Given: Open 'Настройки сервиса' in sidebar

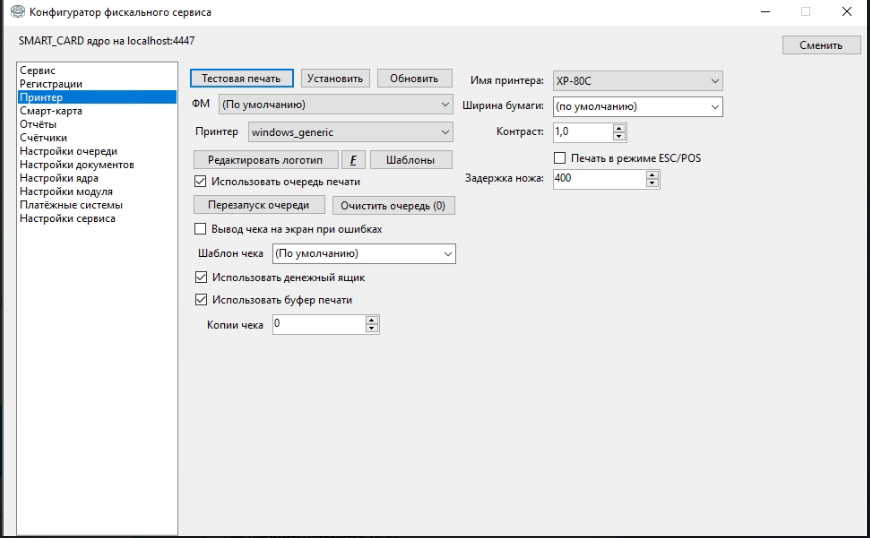Looking at the screenshot, I should point(97,219).
